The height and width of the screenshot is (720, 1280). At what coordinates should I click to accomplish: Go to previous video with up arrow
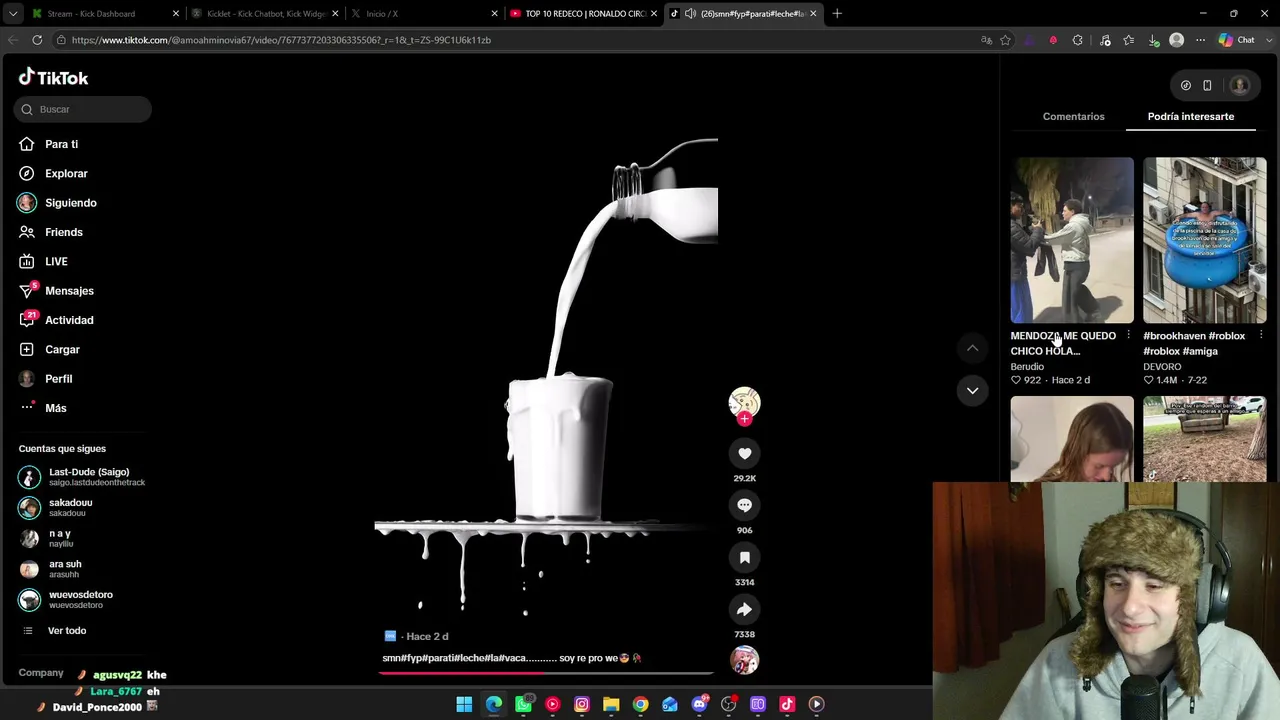point(972,348)
